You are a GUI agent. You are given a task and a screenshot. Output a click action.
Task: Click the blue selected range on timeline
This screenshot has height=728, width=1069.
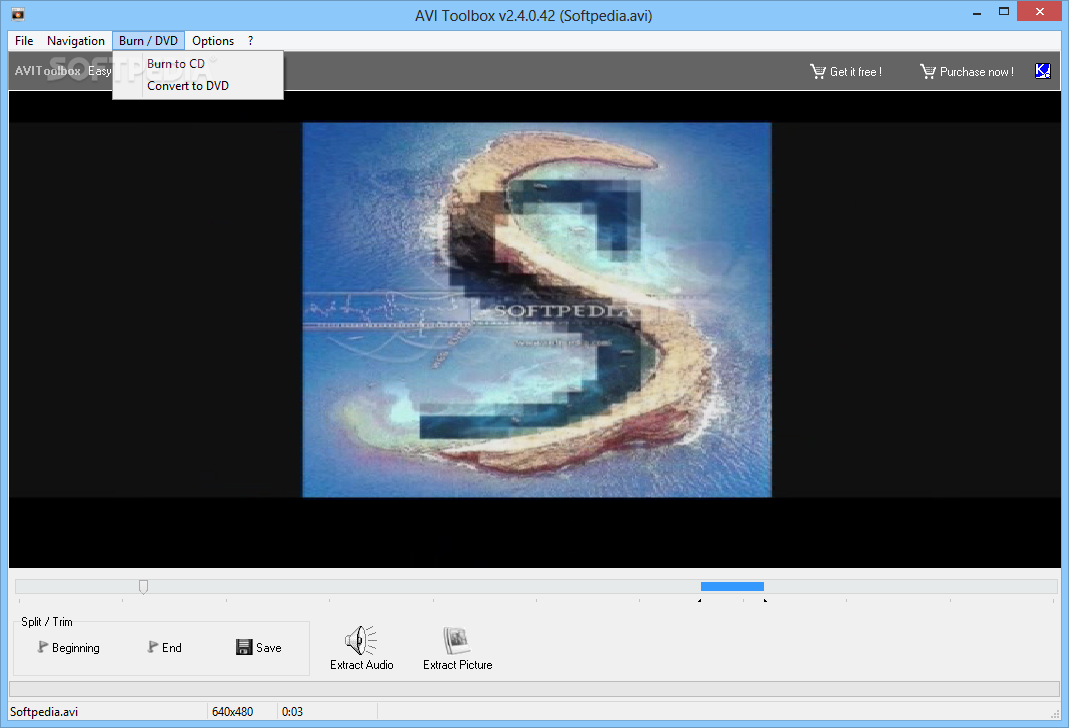[x=732, y=586]
